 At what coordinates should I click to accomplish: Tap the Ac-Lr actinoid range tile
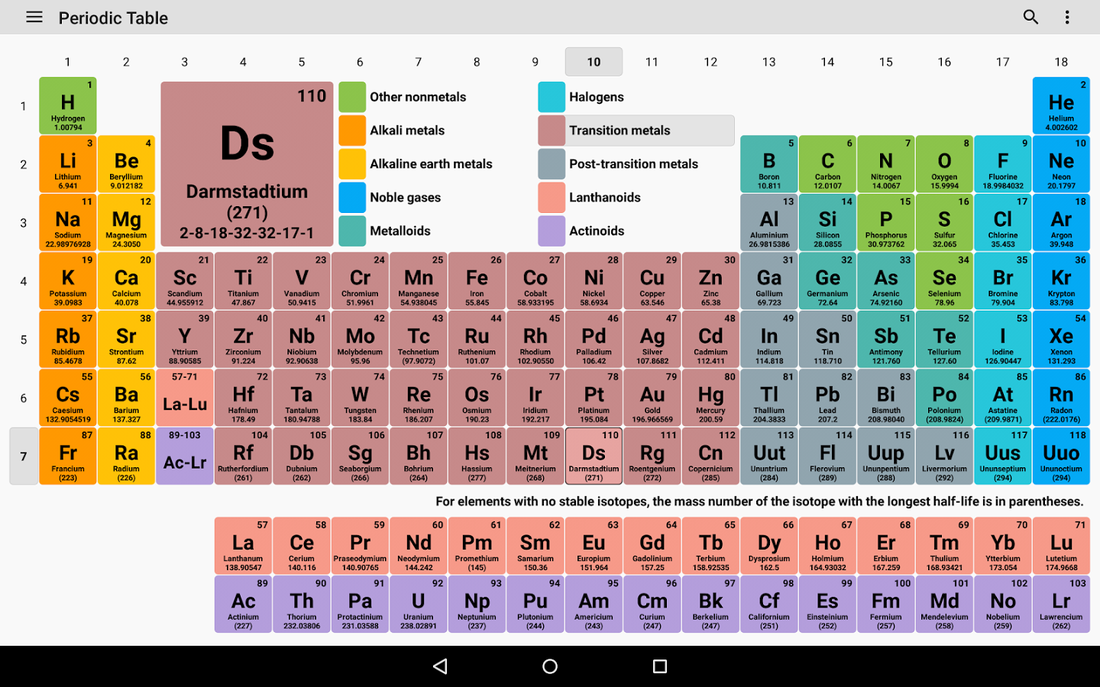[185, 456]
